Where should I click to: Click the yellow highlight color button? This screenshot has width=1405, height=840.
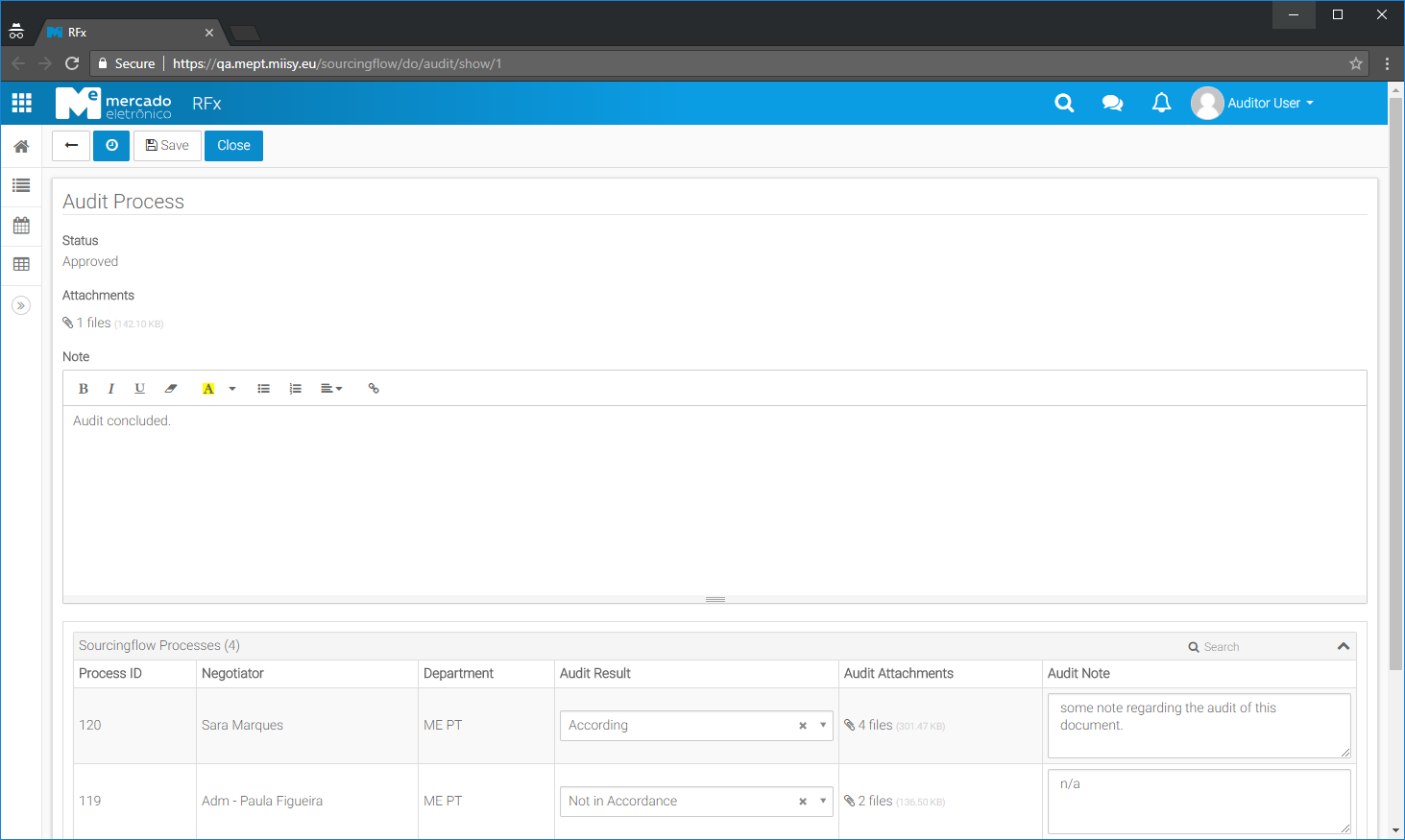point(208,389)
